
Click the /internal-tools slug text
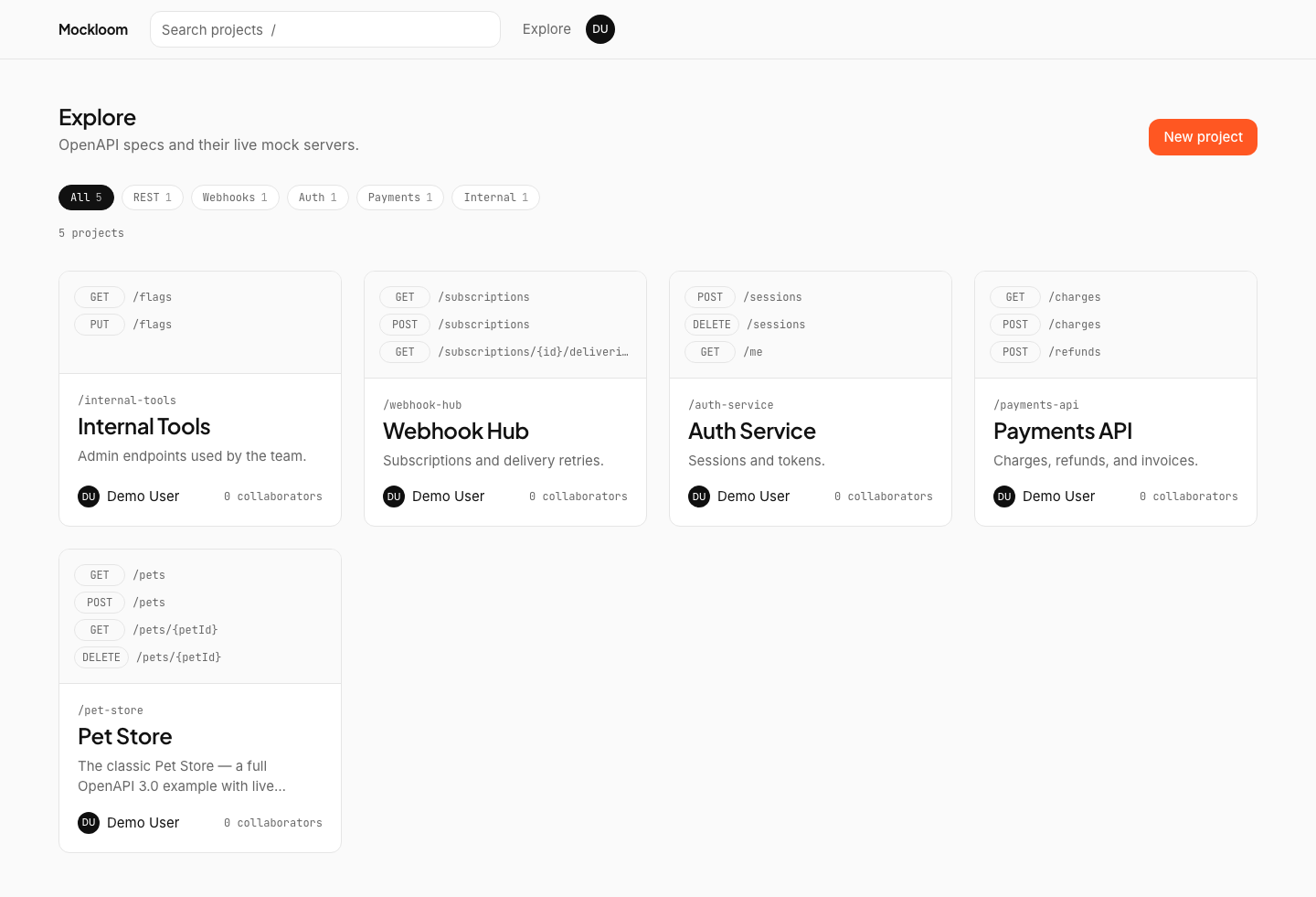click(x=127, y=400)
